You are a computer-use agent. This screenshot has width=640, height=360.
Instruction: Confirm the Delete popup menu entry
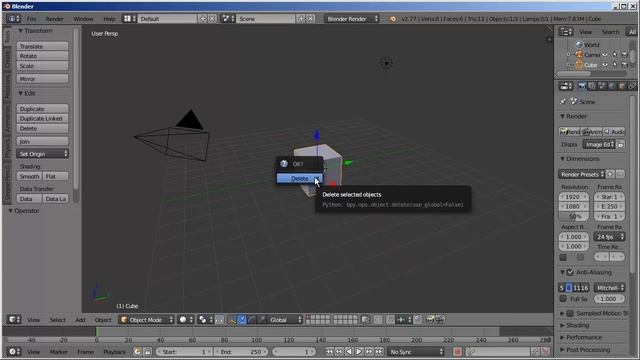[300, 179]
